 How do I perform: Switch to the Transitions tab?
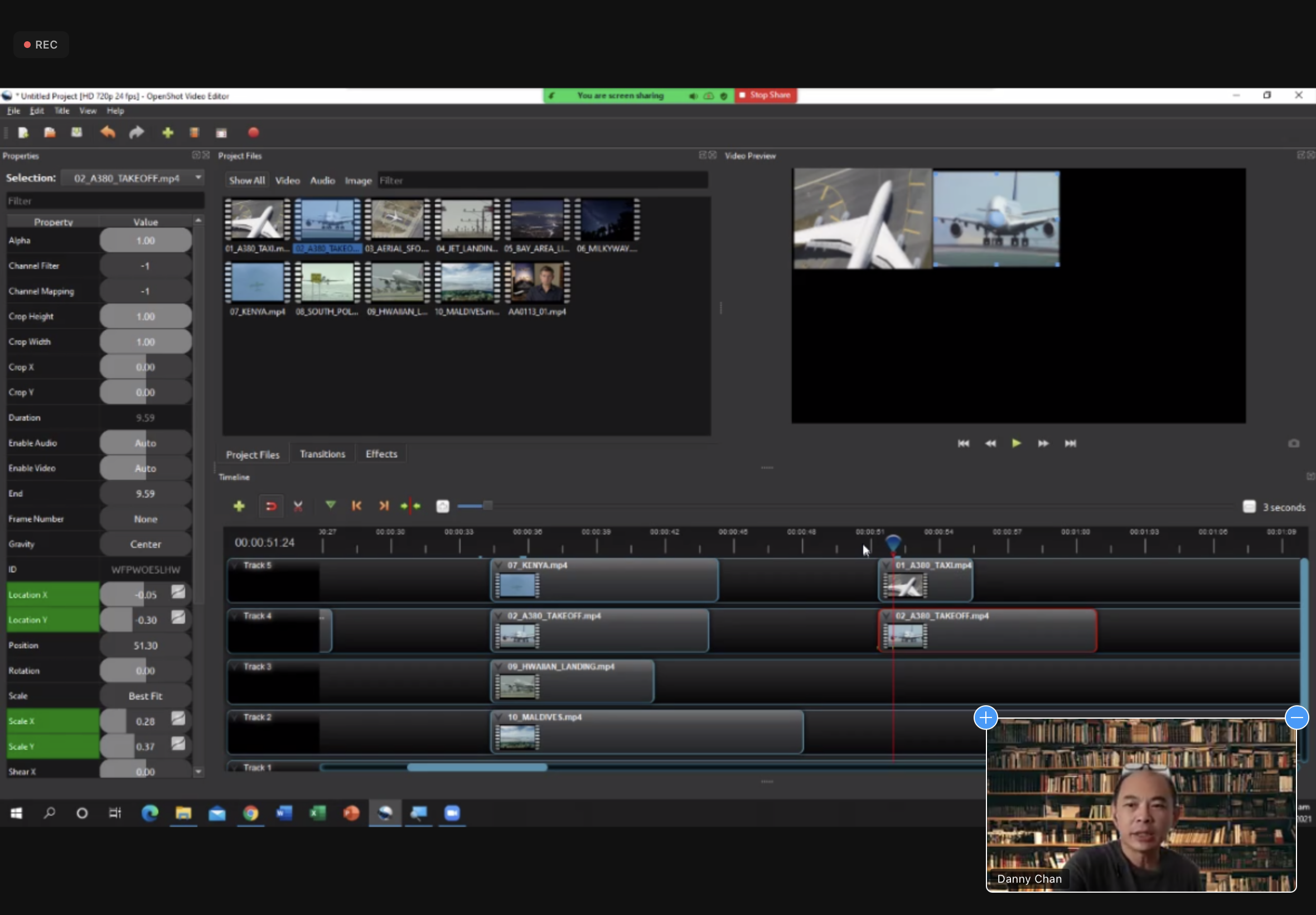point(322,454)
